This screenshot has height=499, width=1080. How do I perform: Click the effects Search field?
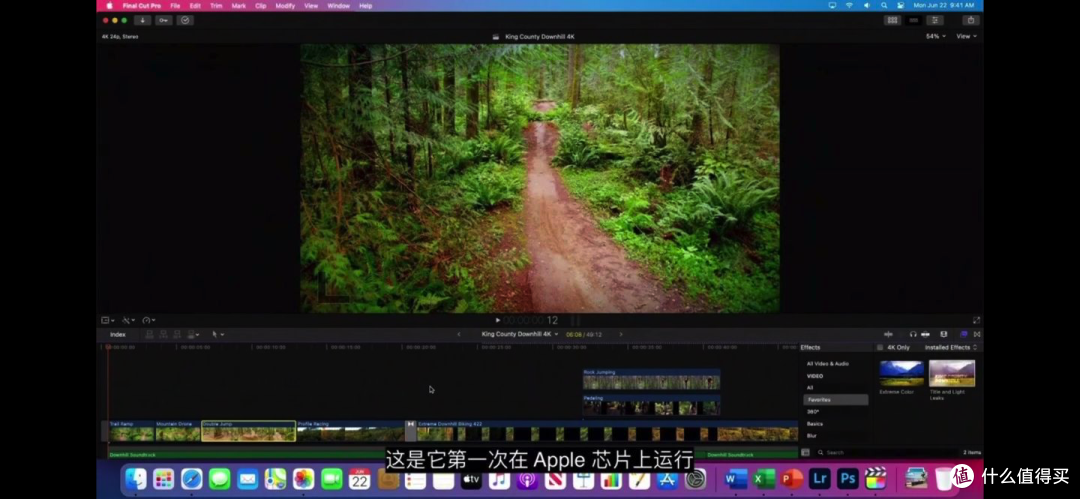click(885, 453)
